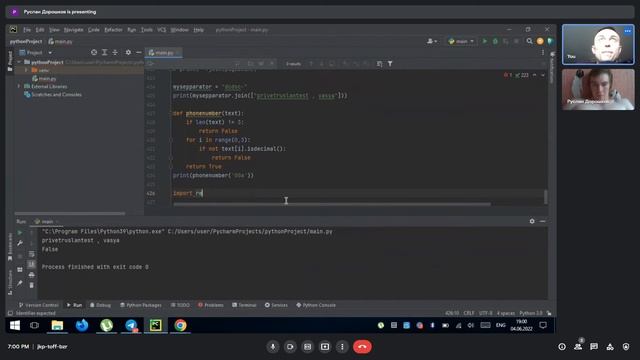Click the Project tree horizontal scrollbar
The height and width of the screenshot is (360, 640).
point(70,213)
